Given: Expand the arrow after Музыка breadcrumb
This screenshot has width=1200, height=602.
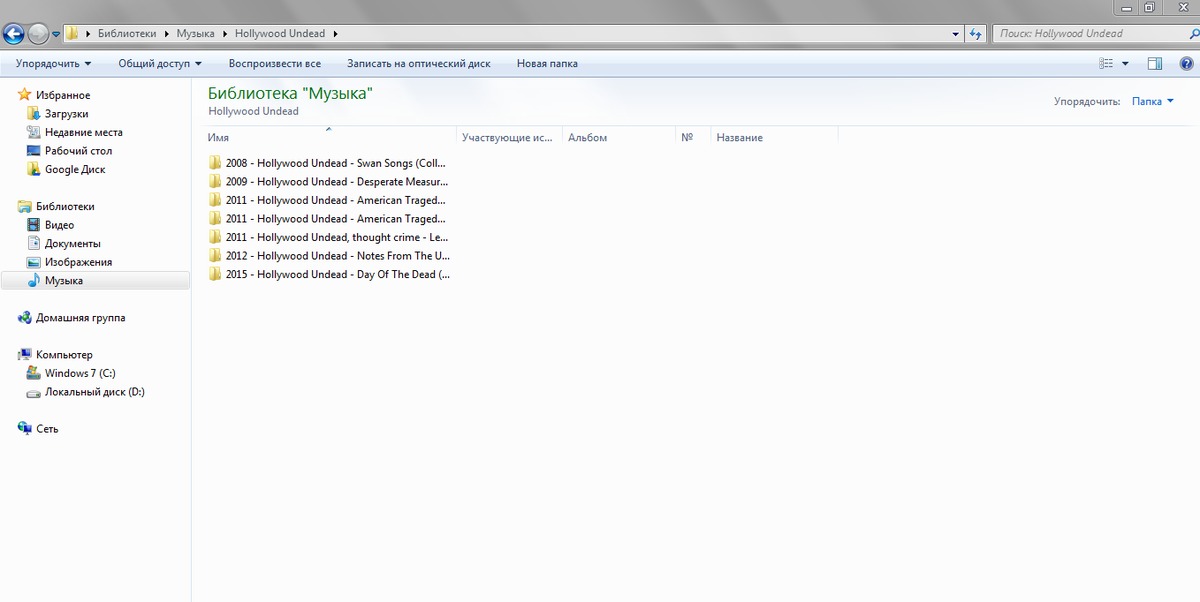Looking at the screenshot, I should tap(224, 34).
